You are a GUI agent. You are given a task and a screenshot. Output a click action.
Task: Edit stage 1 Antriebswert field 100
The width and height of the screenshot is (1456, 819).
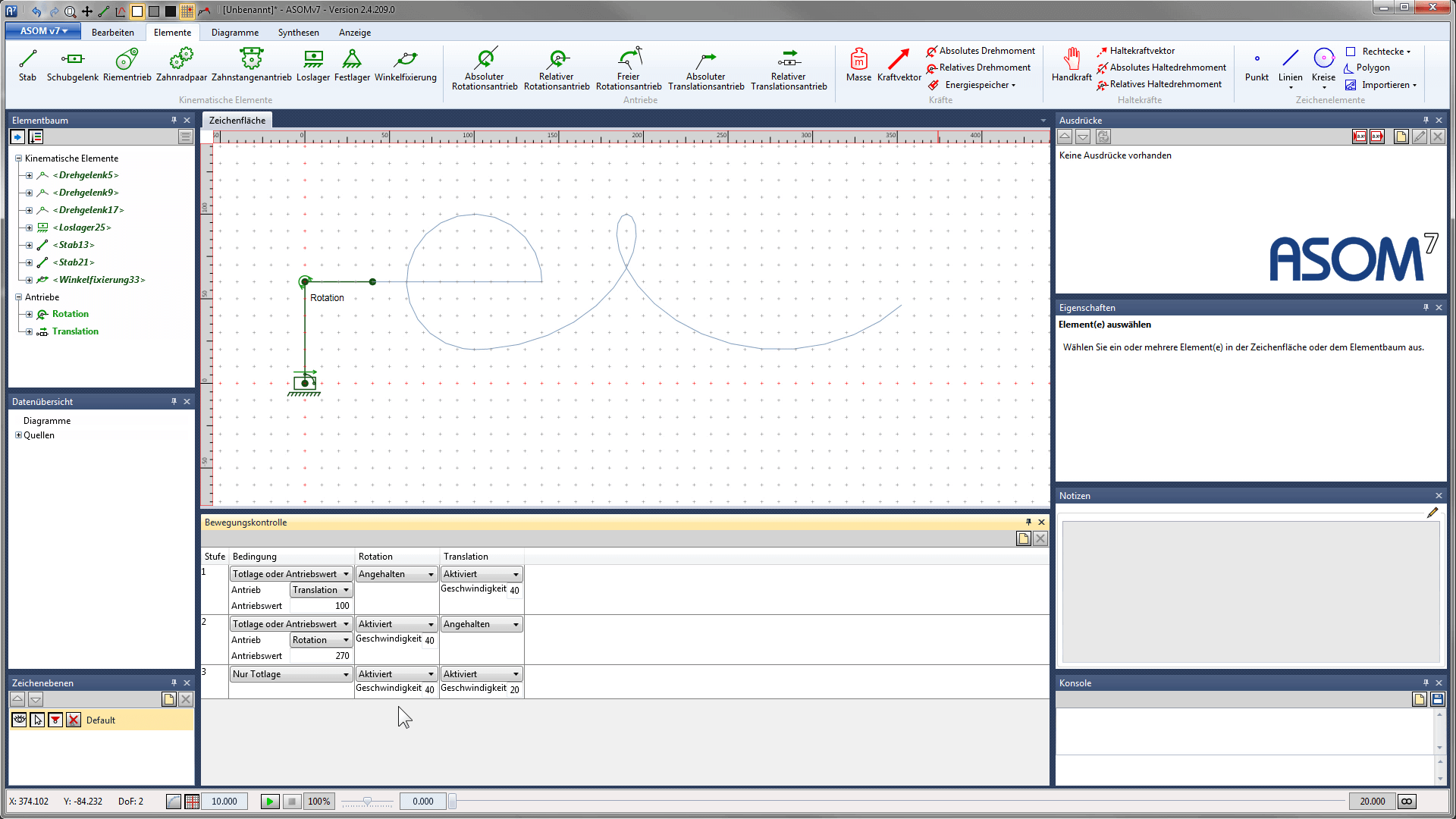pos(322,606)
